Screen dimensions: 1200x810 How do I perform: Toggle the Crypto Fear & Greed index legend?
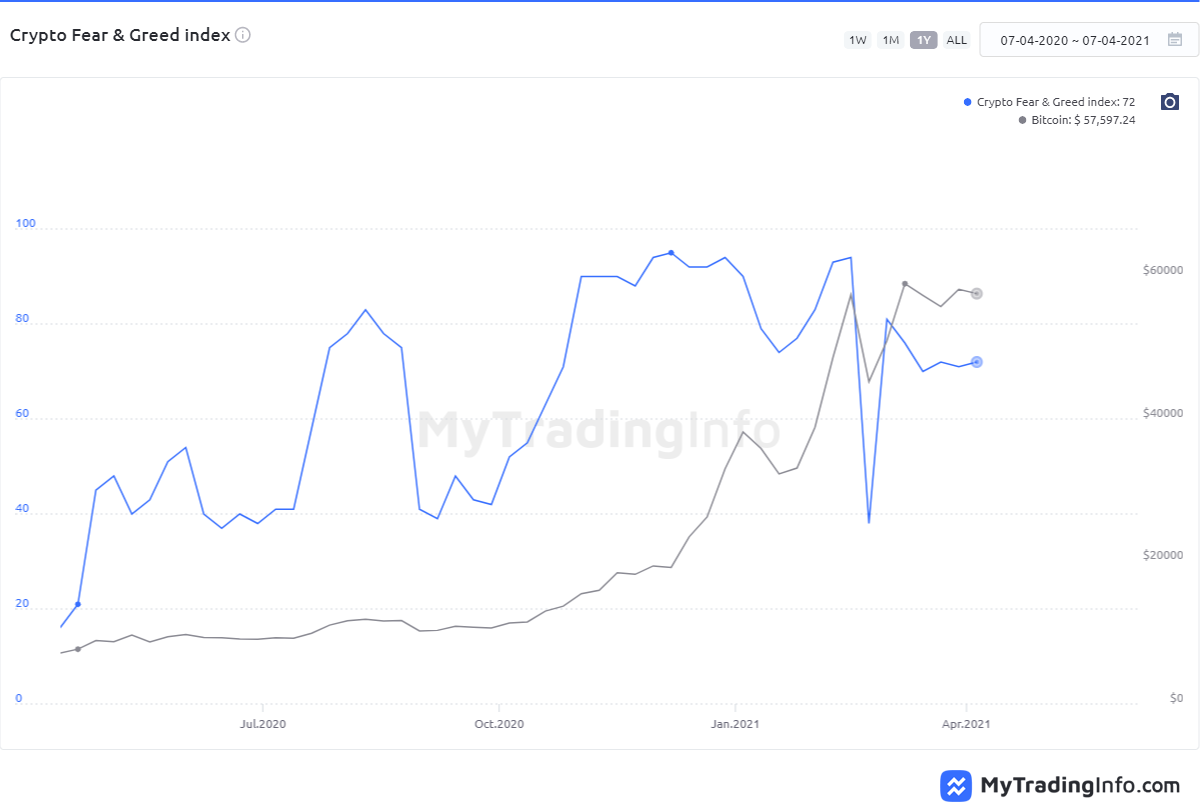[x=1049, y=102]
